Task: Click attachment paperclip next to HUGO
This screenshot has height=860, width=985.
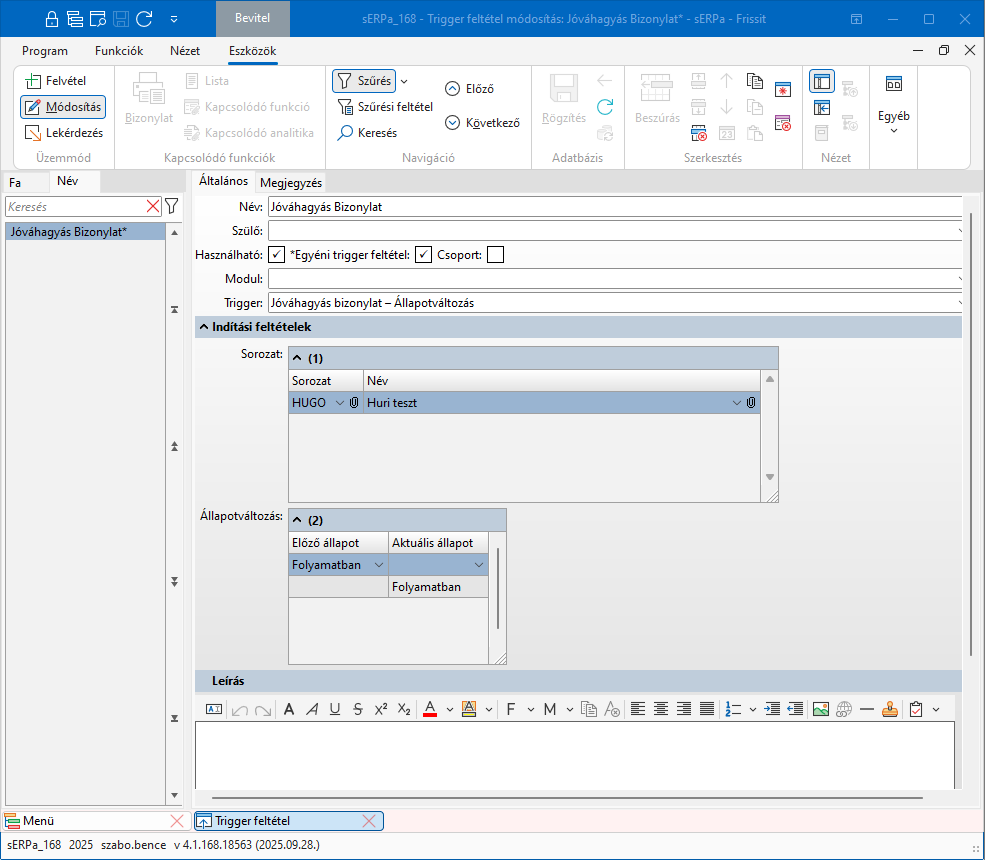Action: tap(354, 403)
